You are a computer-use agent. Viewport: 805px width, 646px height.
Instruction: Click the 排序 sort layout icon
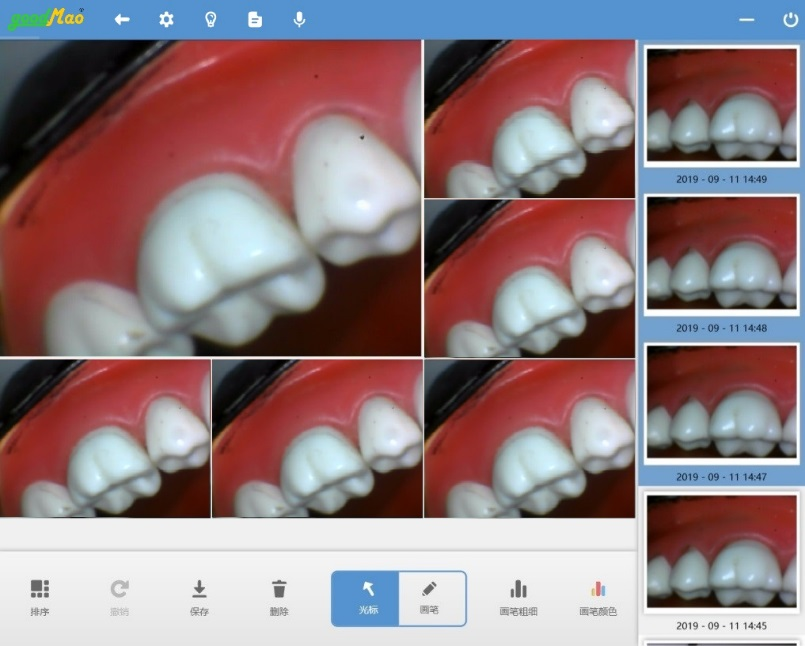(x=40, y=597)
